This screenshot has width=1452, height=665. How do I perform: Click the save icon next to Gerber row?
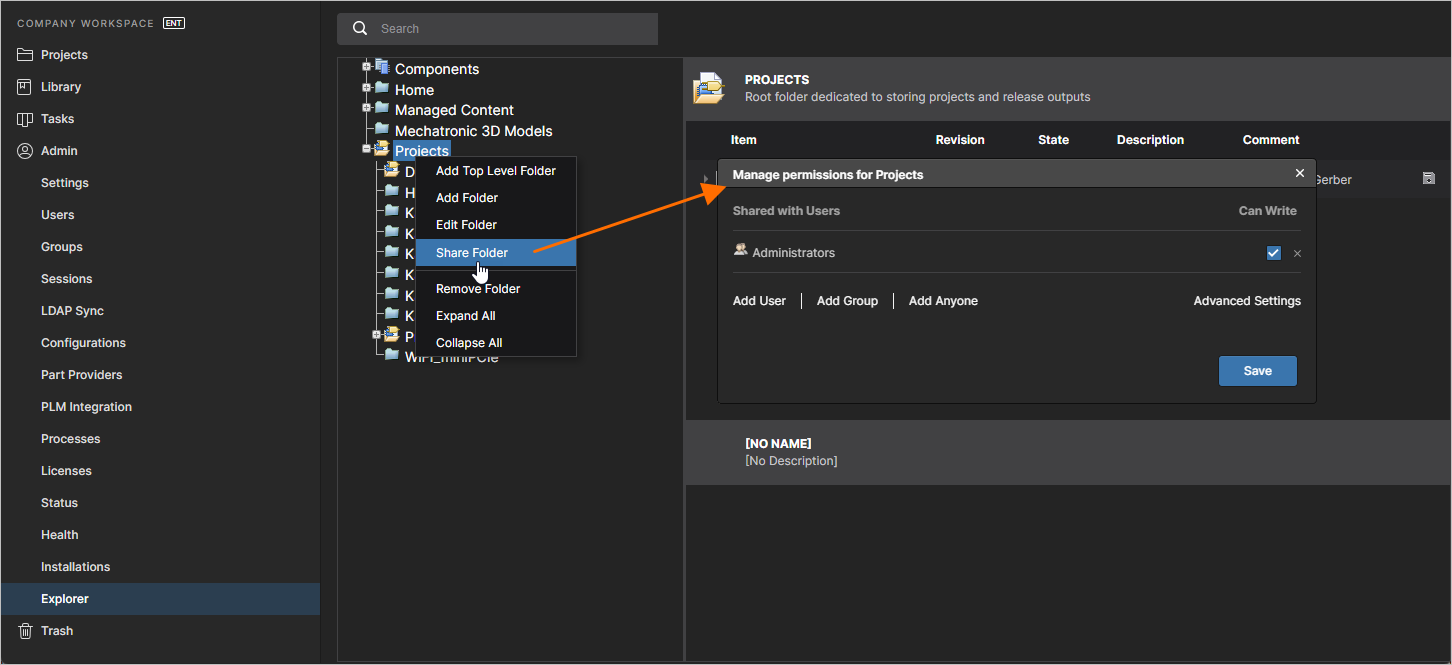[x=1429, y=178]
